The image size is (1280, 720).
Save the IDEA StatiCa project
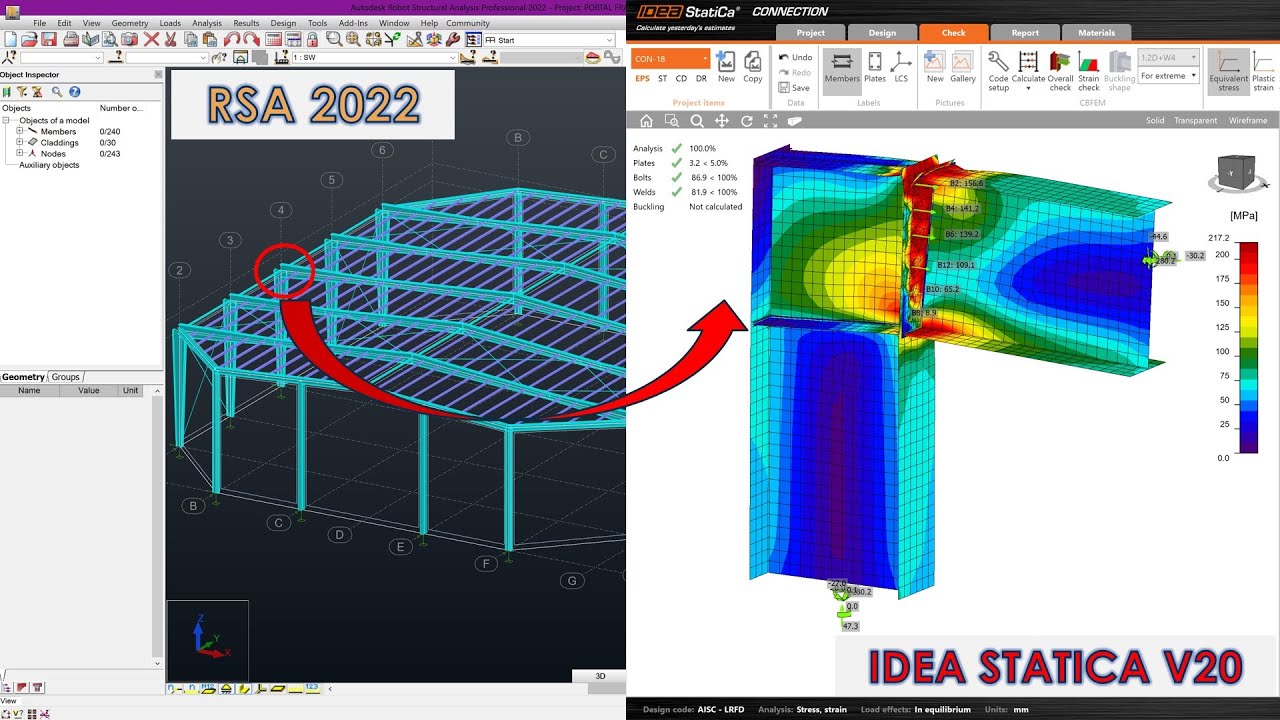pyautogui.click(x=796, y=88)
